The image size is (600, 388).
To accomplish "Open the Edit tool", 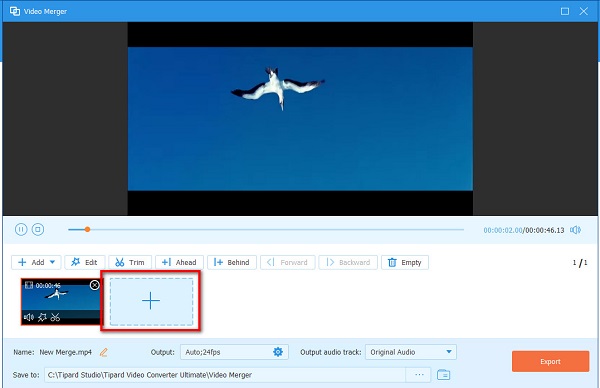I will (85, 262).
